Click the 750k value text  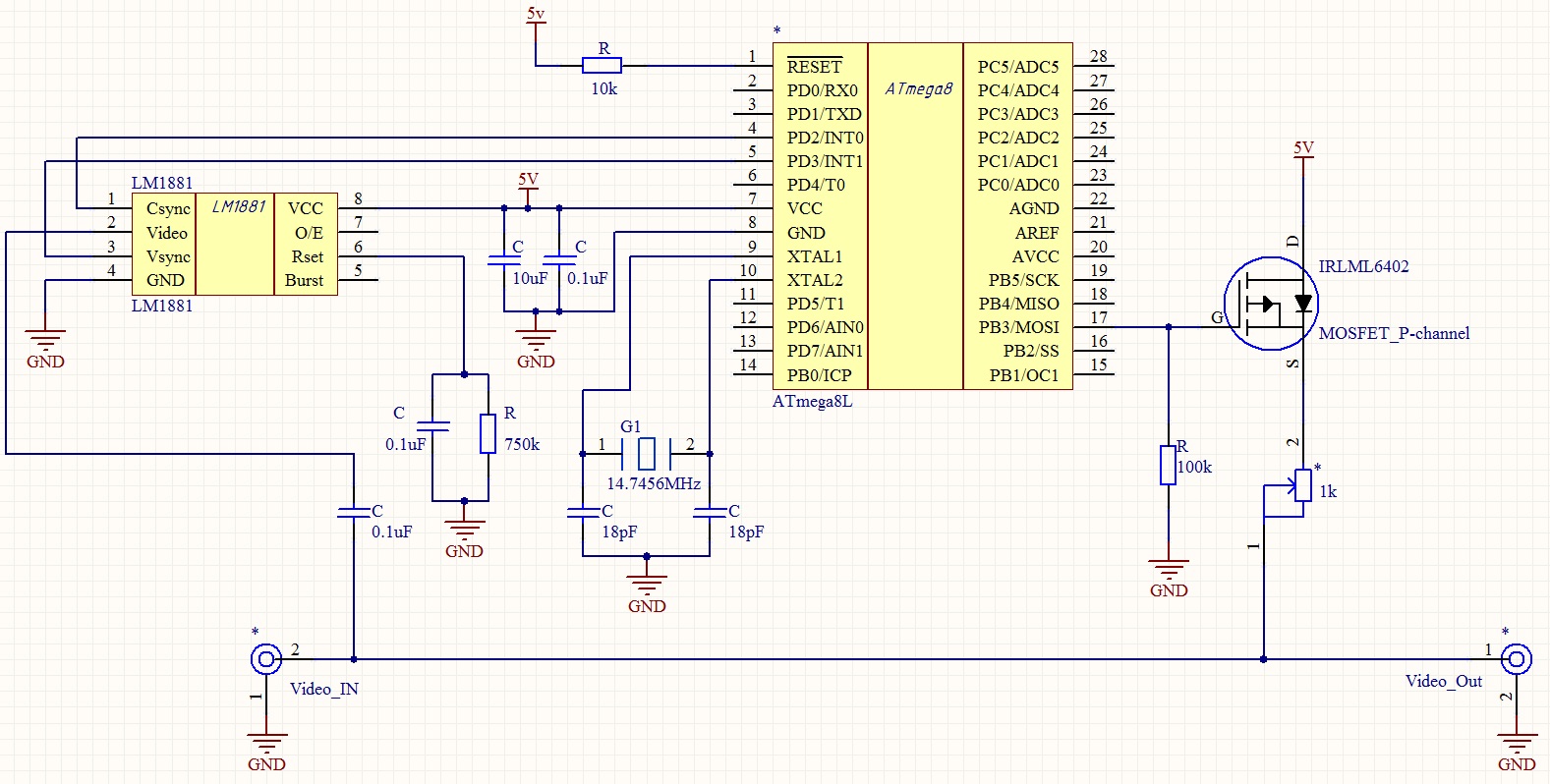point(522,444)
